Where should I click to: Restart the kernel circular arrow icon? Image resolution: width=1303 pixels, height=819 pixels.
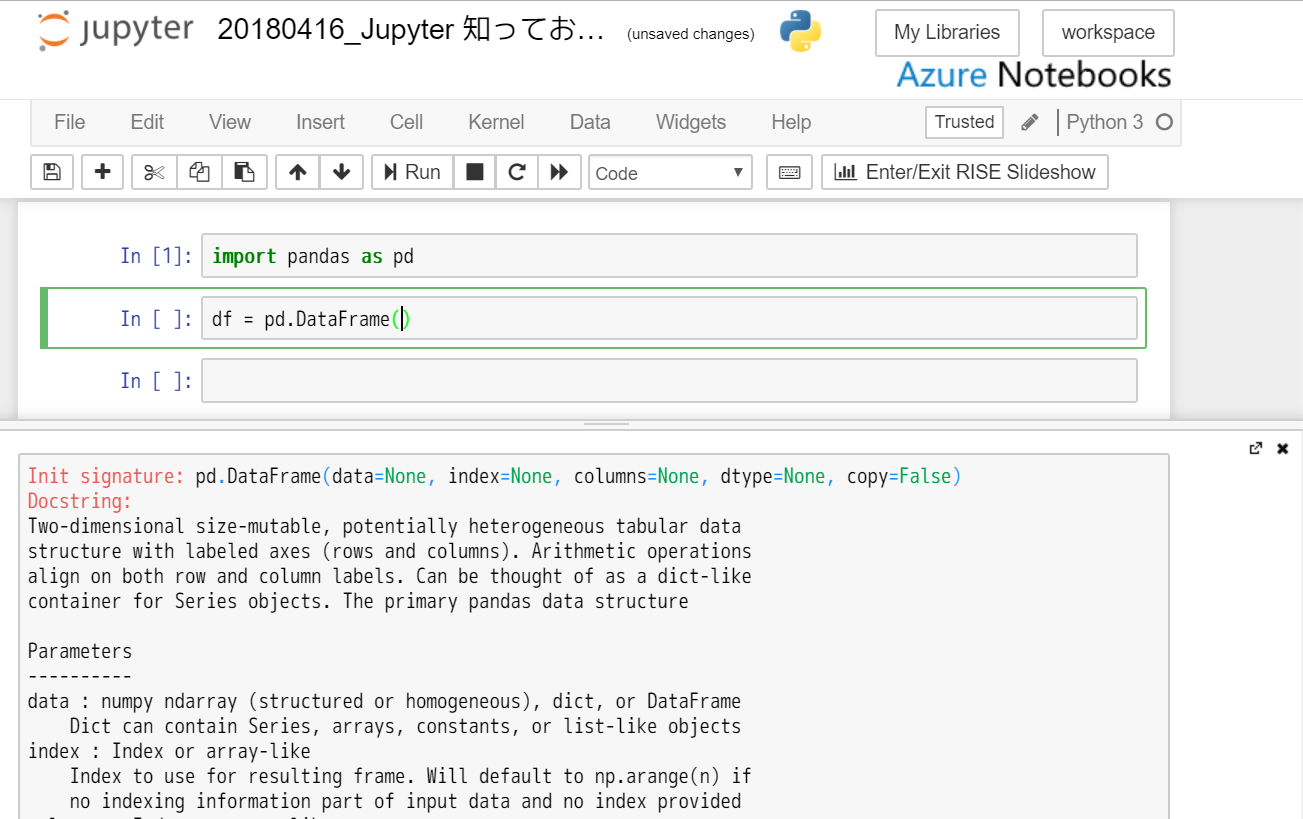517,172
